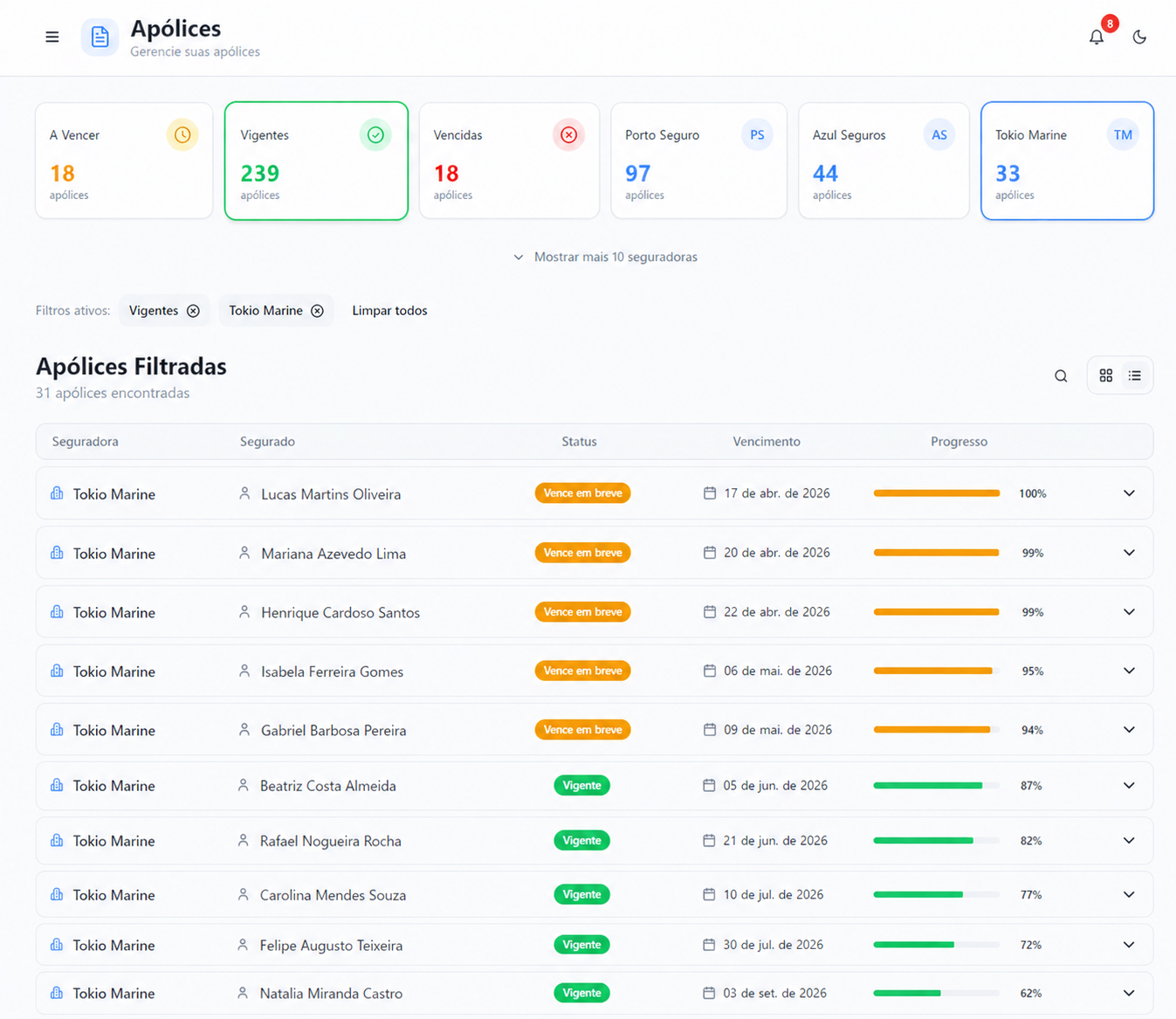This screenshot has height=1019, width=1176.
Task: Expand Carolina Mendes Souza row chevron
Action: 1129,895
